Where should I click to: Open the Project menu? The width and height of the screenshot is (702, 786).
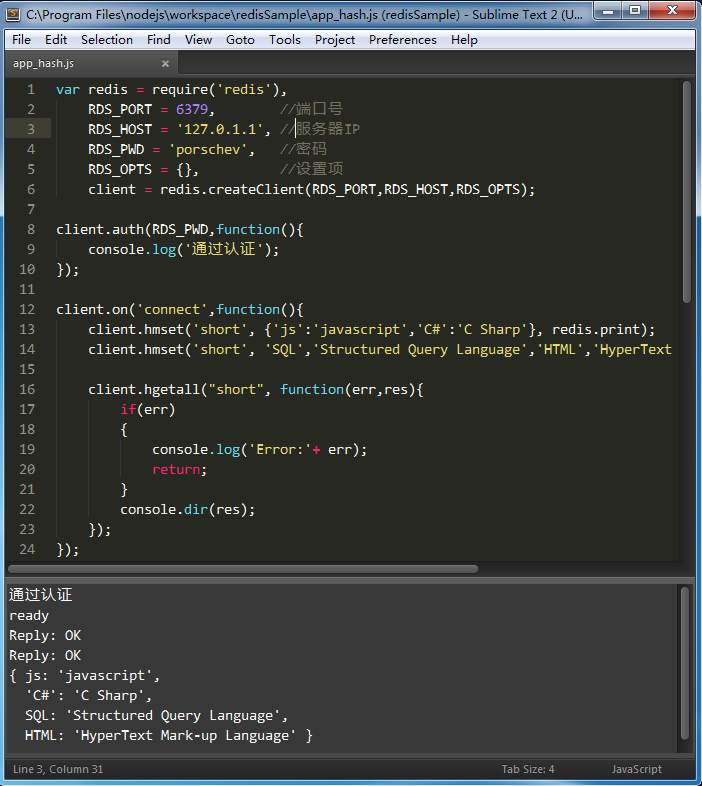335,40
